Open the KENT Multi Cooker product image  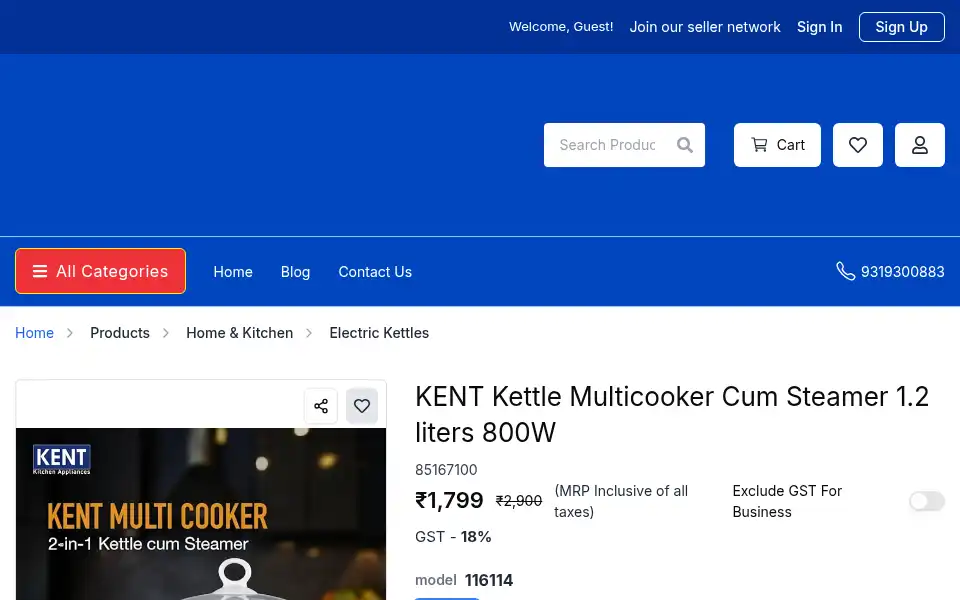click(201, 514)
